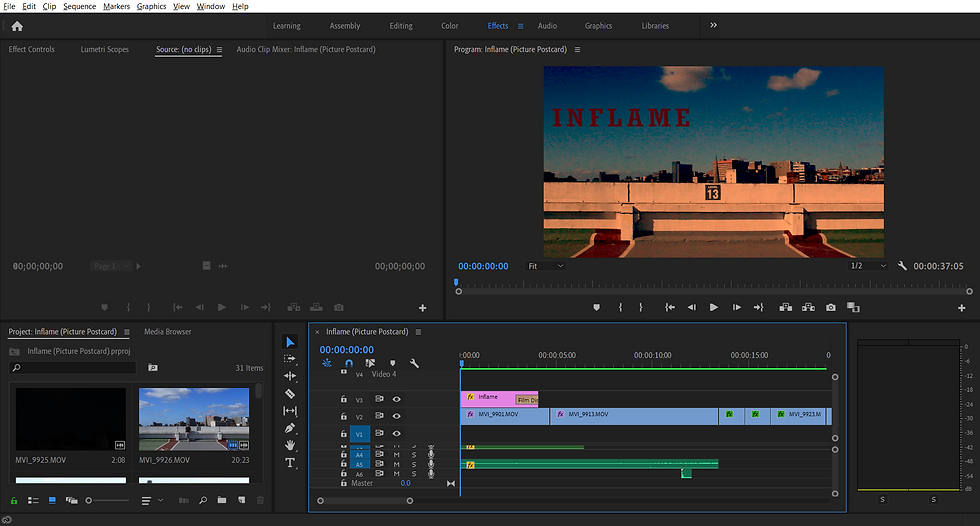
Task: Click New Item icon in Project panel
Action: tap(241, 500)
